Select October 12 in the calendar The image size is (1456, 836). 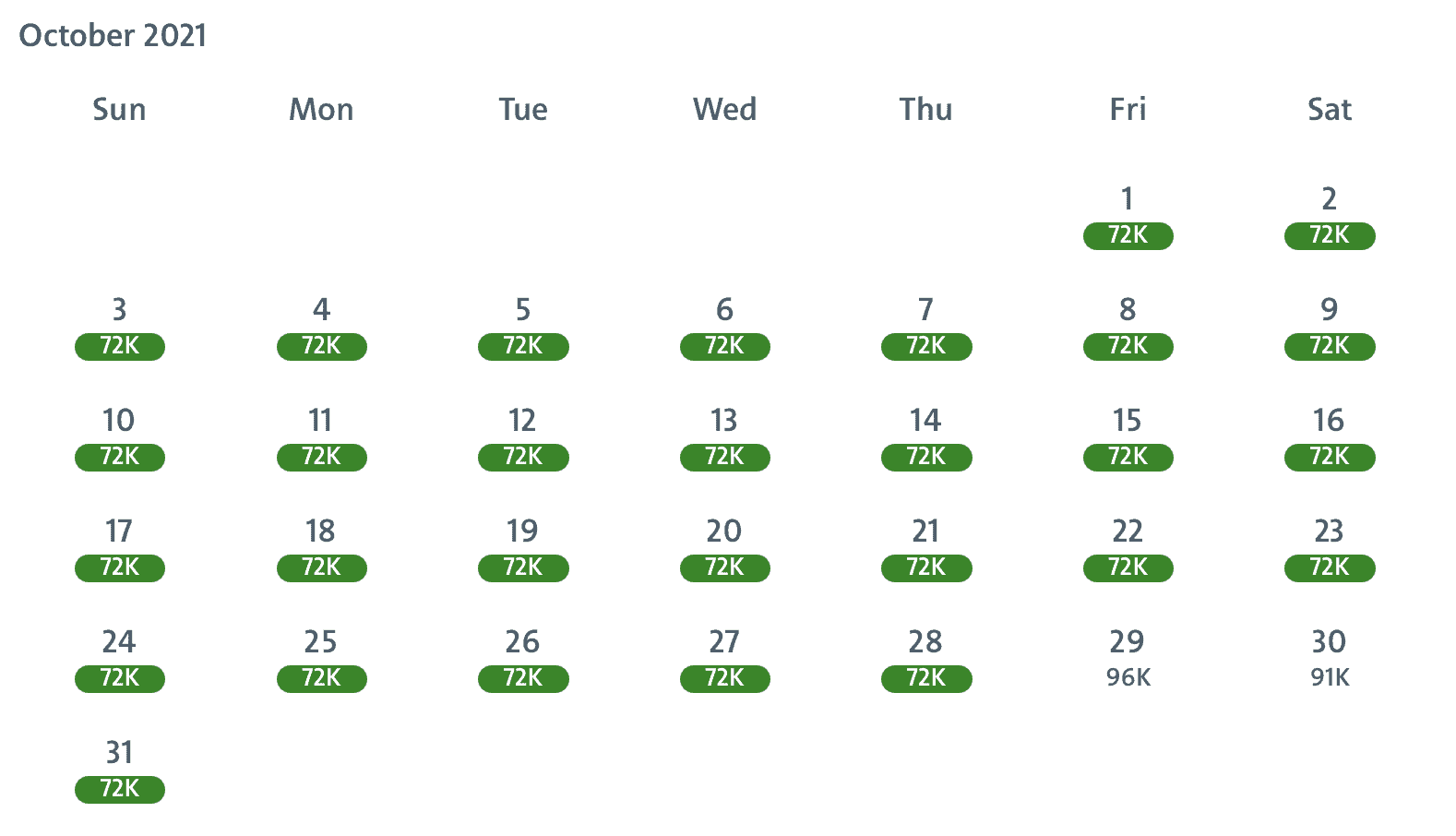pos(522,439)
